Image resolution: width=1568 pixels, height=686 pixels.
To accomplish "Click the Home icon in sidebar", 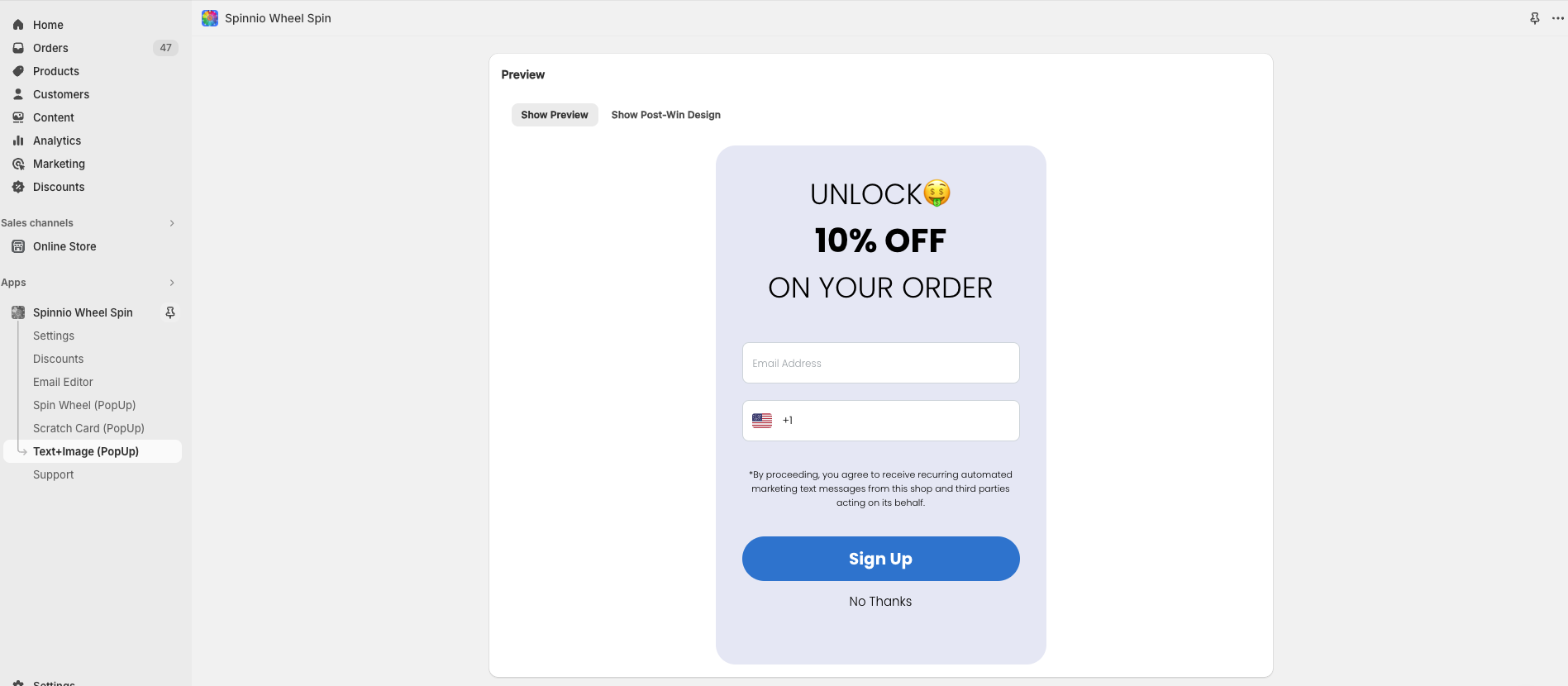I will coord(18,25).
